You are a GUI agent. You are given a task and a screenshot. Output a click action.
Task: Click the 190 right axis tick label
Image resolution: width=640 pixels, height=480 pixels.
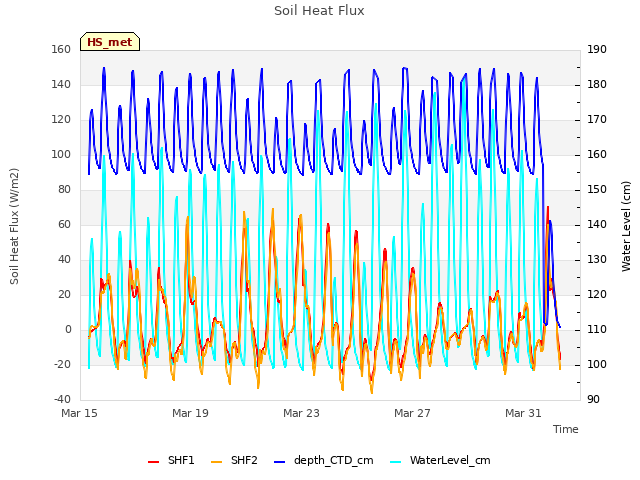point(597,50)
